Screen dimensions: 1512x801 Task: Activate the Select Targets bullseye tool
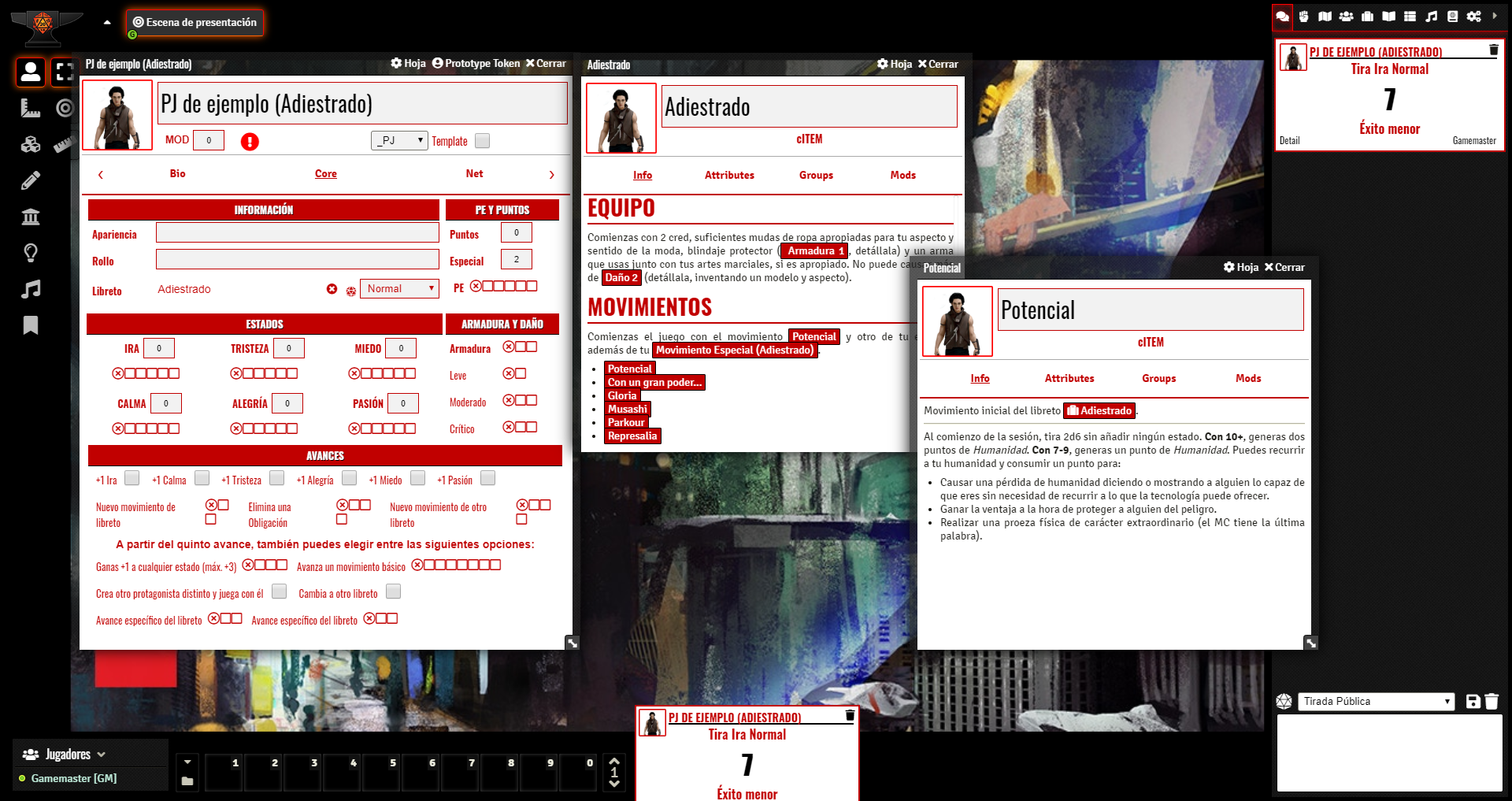65,108
